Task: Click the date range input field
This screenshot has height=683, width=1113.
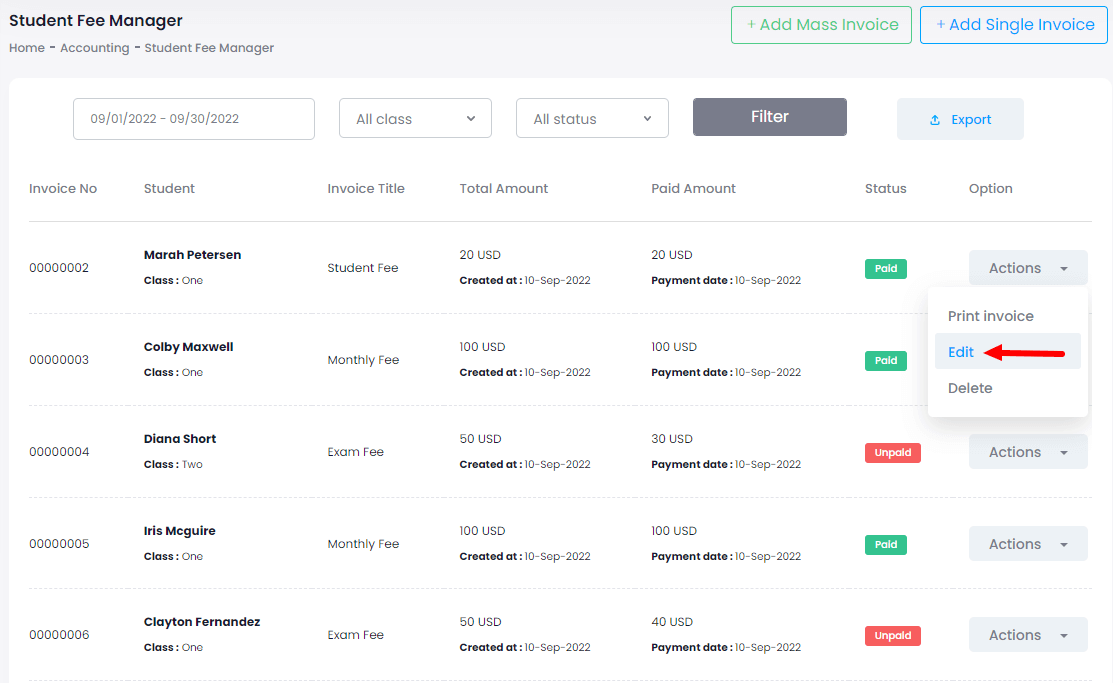Action: 193,118
